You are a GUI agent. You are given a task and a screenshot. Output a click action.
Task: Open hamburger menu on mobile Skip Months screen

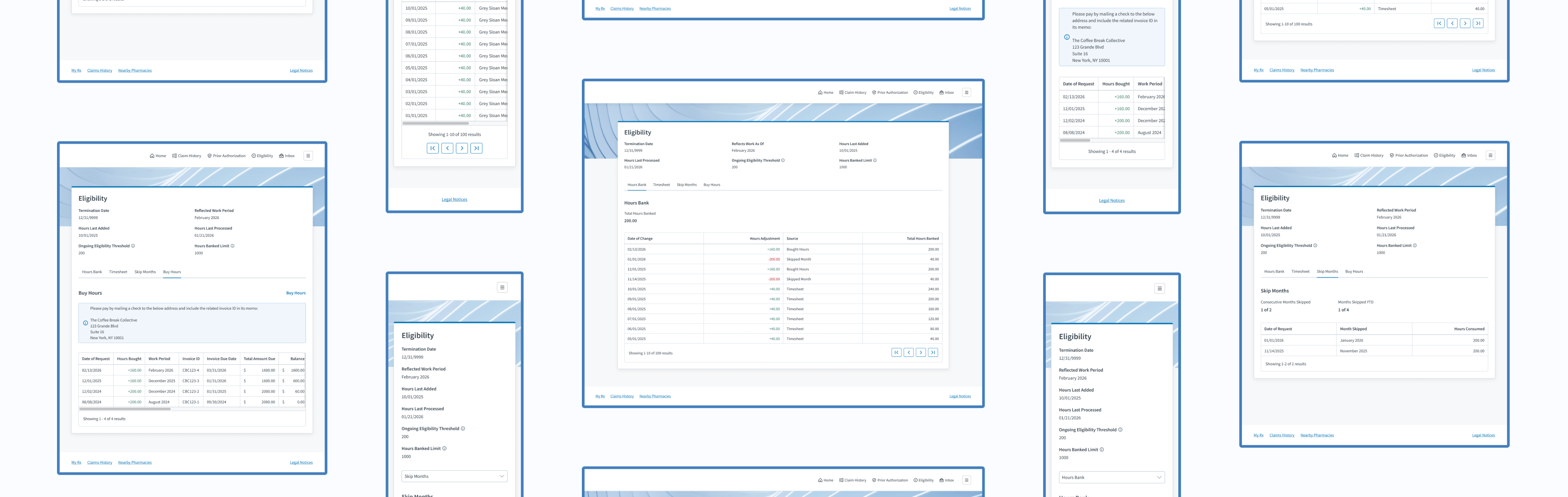pos(501,288)
